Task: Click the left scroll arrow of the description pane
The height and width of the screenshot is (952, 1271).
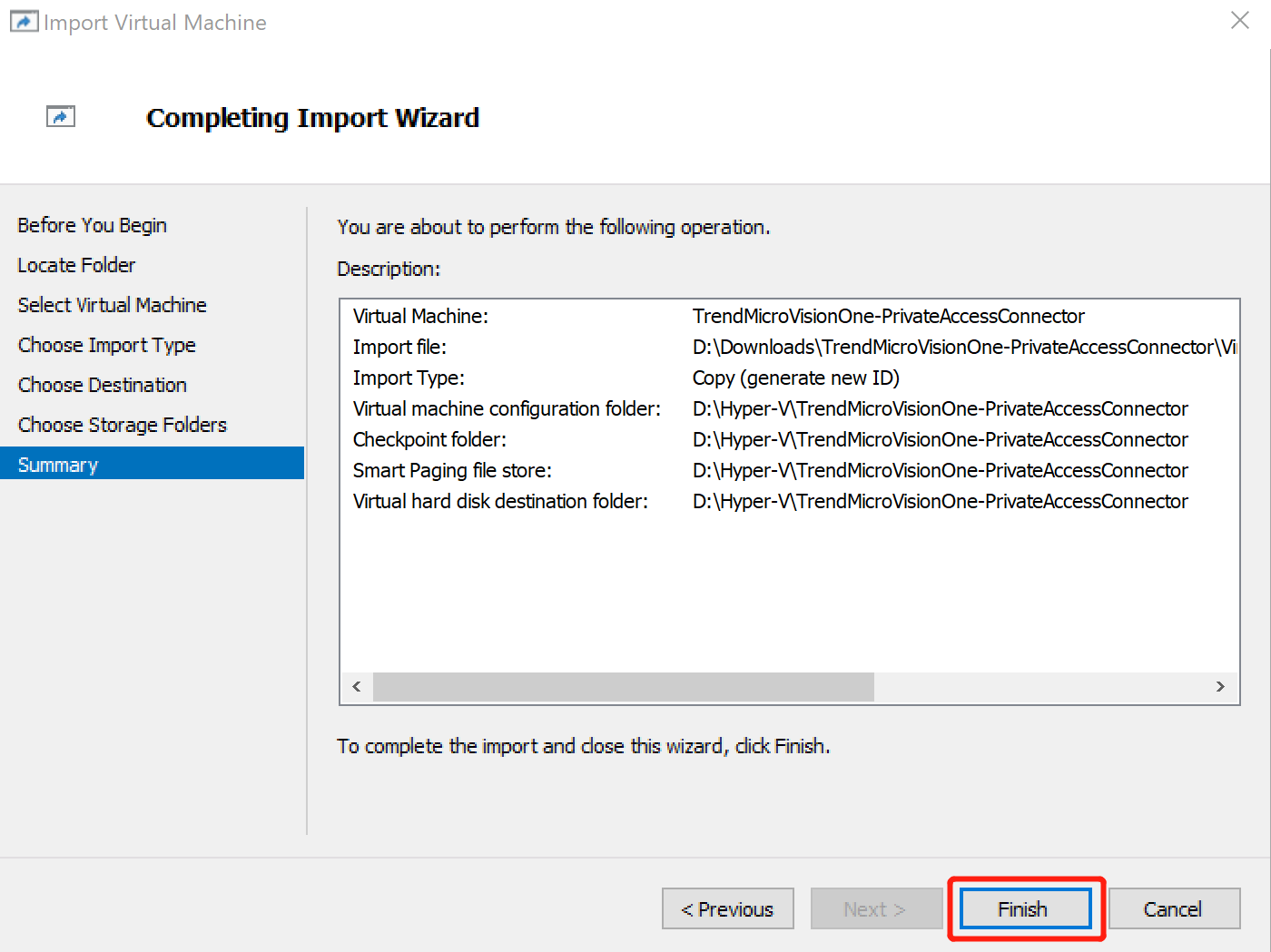Action: (x=355, y=687)
